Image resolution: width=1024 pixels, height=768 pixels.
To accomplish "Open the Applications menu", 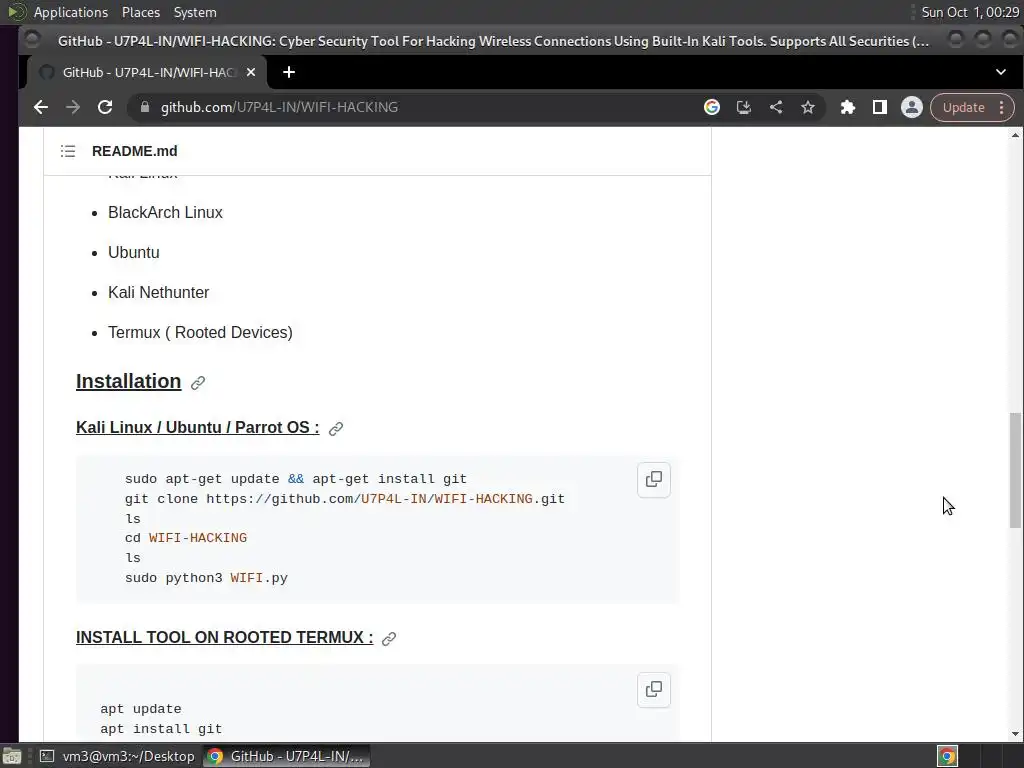I will 71,12.
